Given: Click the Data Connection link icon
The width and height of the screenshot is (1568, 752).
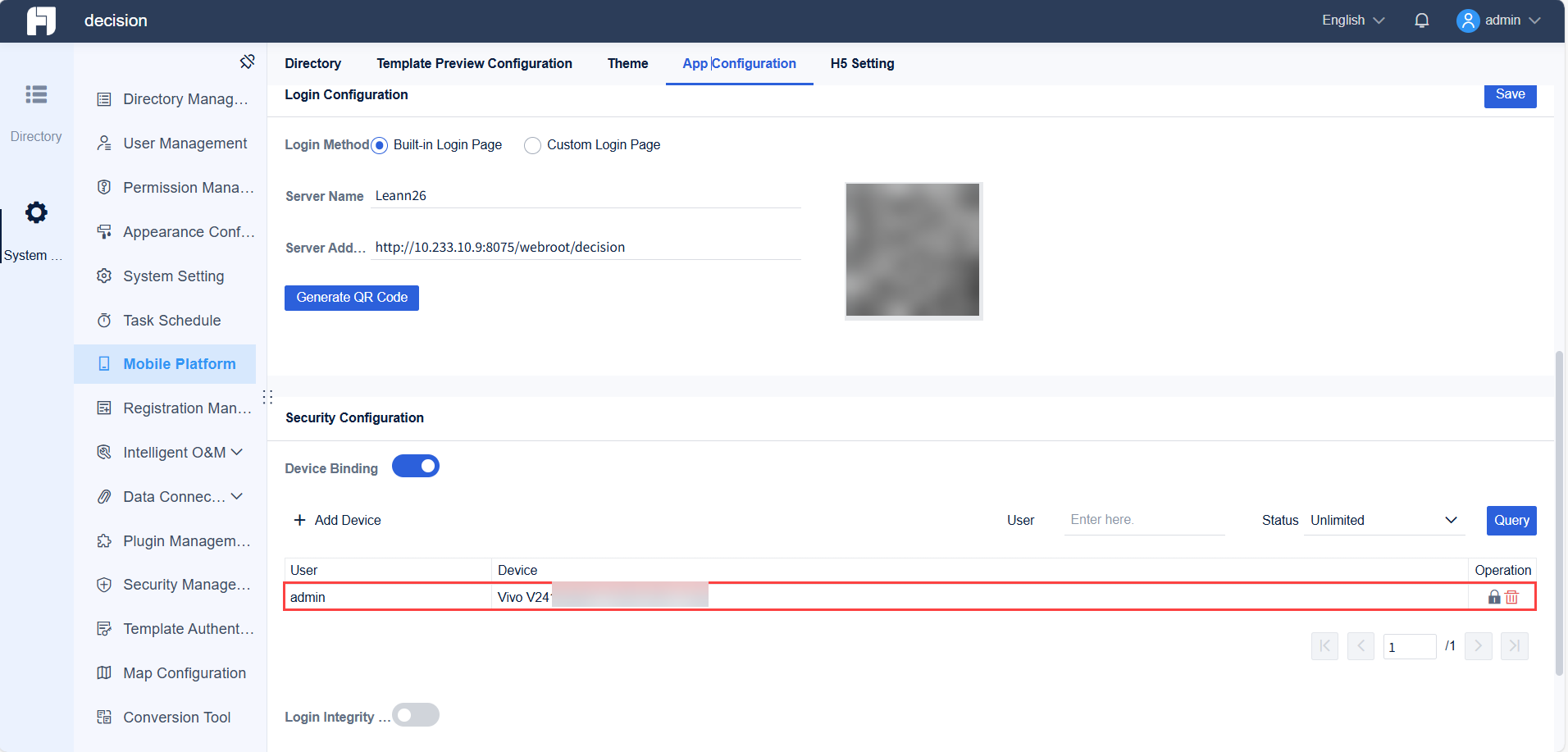Looking at the screenshot, I should tap(104, 497).
